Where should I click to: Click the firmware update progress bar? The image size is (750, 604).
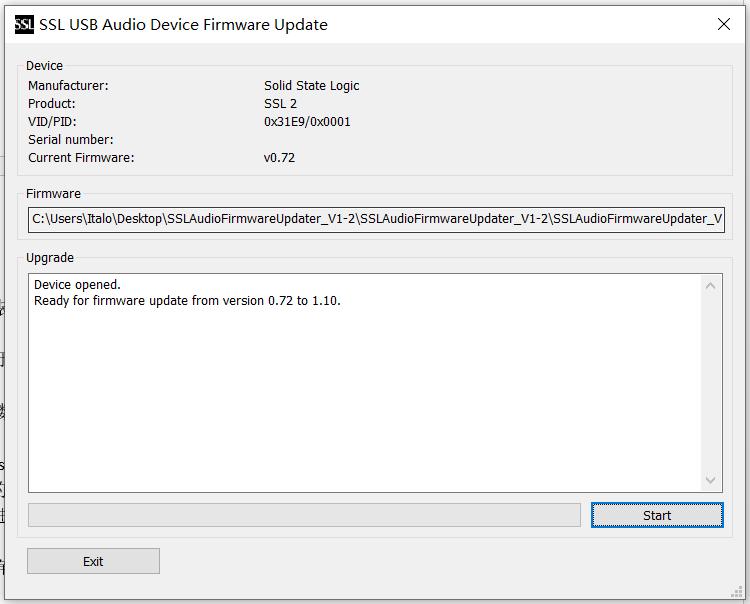[x=304, y=515]
